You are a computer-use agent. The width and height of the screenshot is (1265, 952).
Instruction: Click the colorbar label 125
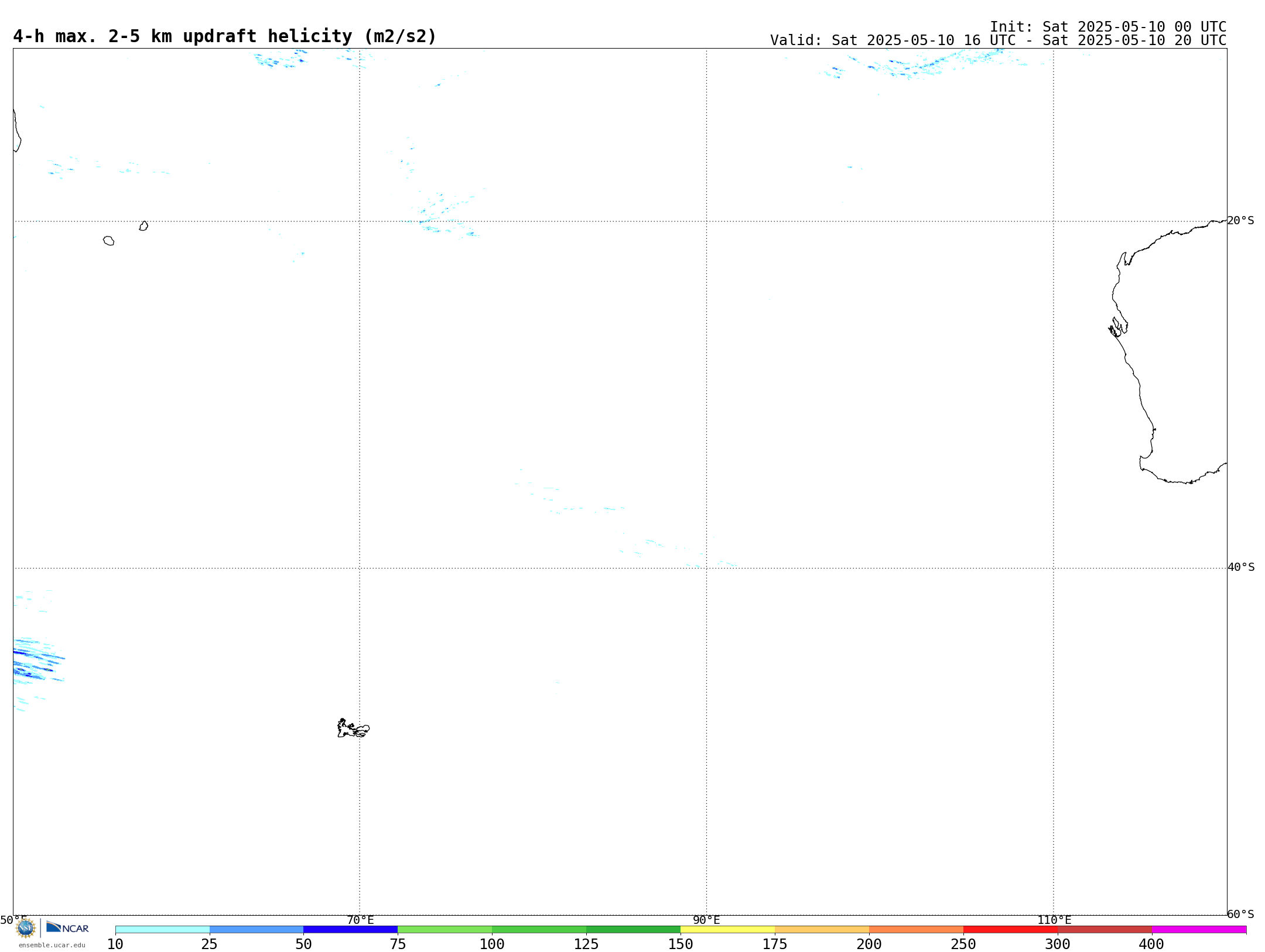click(x=587, y=944)
